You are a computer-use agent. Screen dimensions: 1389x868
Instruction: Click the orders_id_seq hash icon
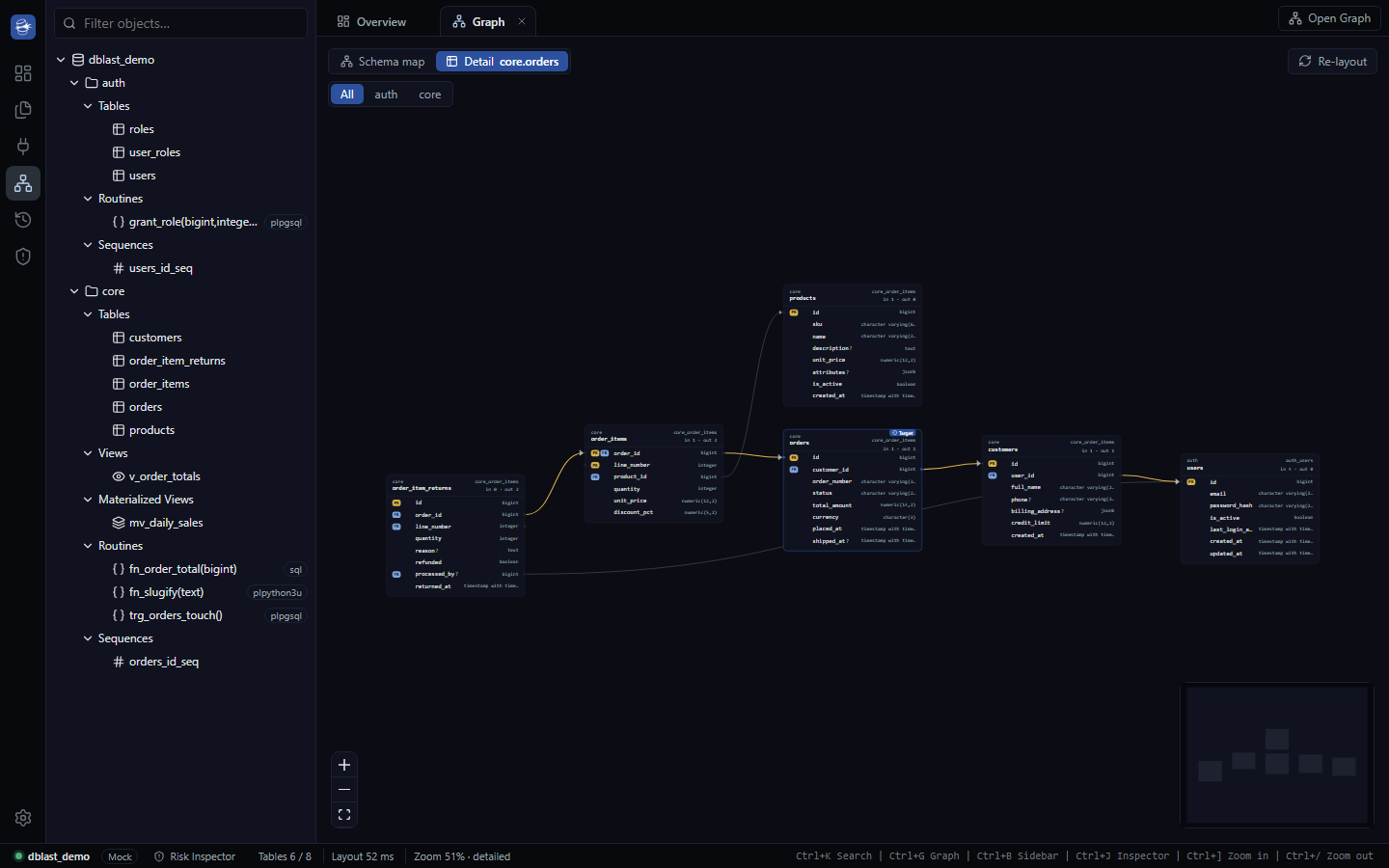(x=119, y=662)
